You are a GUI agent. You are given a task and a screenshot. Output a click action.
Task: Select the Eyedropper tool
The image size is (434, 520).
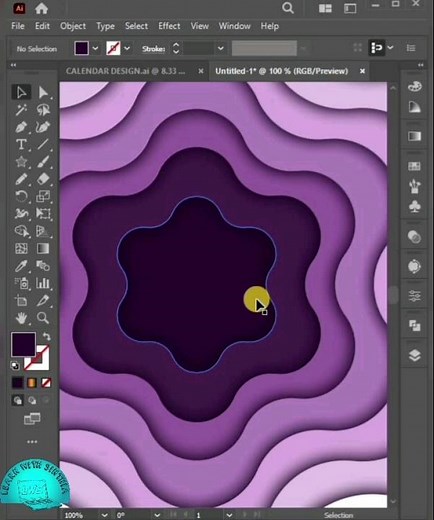click(x=21, y=266)
